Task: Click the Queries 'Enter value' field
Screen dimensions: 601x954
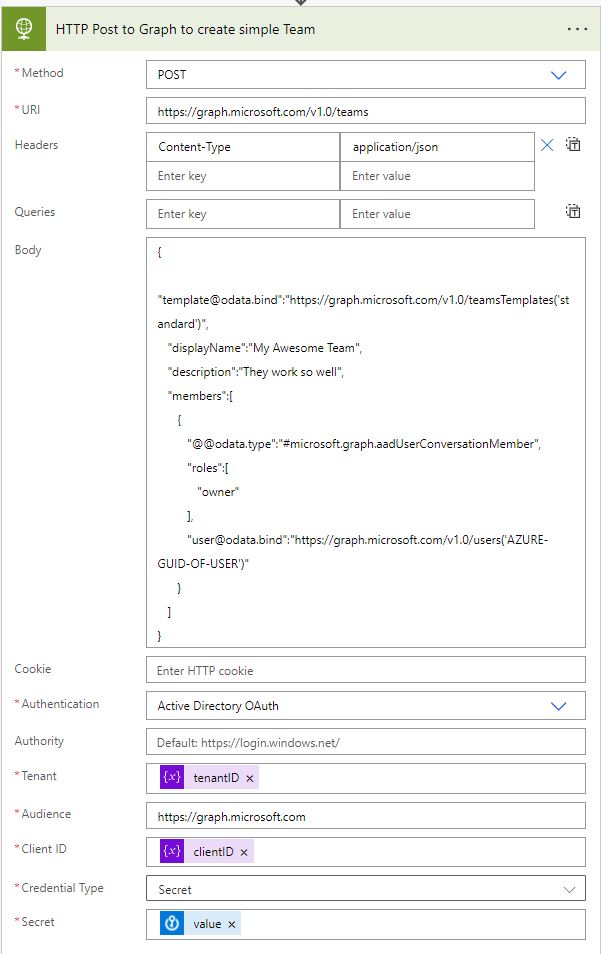Action: (x=436, y=214)
